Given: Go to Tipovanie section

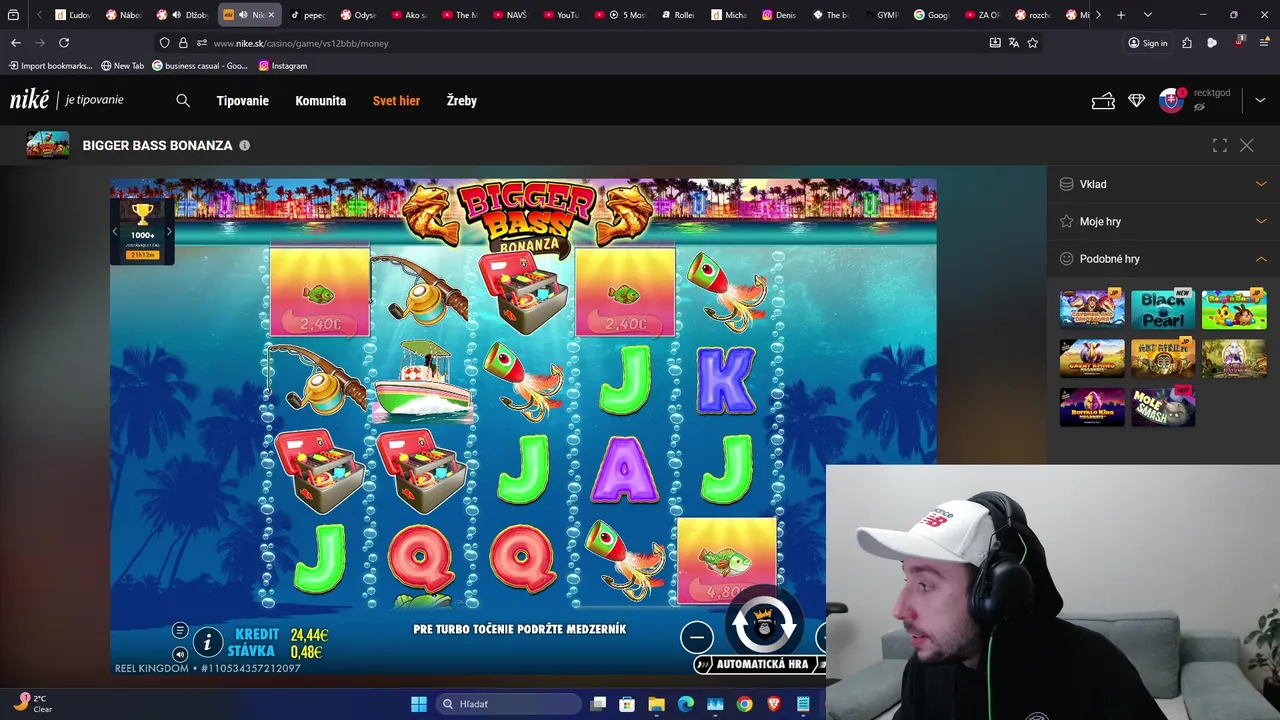Looking at the screenshot, I should [x=243, y=101].
